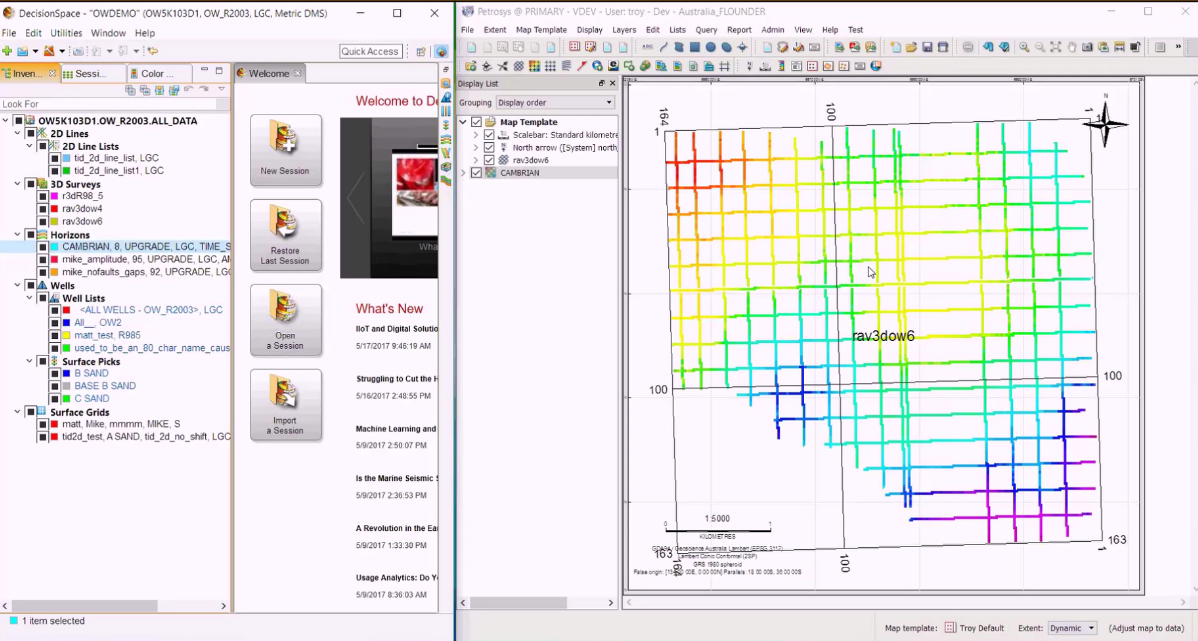Click the cyan color swatch beside CAMBRIAN horizon
Image resolution: width=1198 pixels, height=641 pixels.
coord(54,247)
